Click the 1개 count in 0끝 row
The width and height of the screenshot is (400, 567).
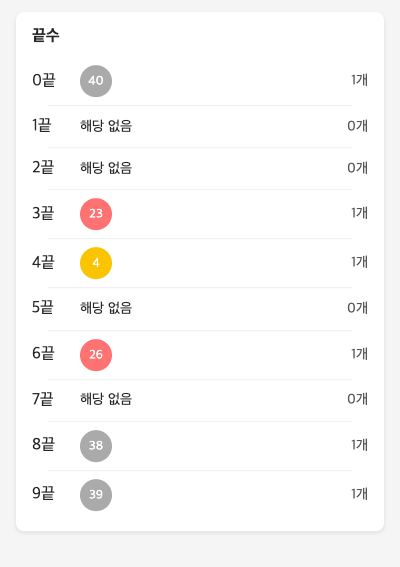(359, 80)
